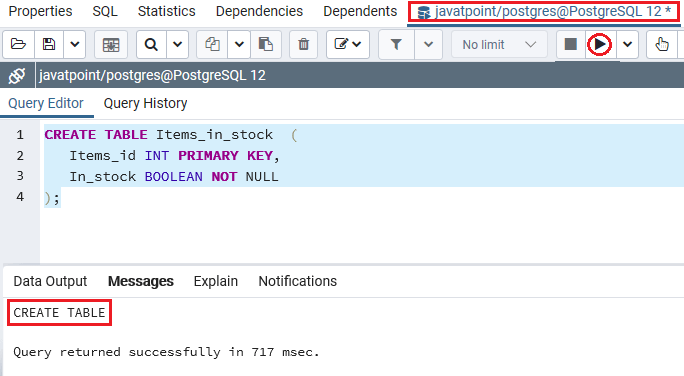Open the Find options dropdown arrow

[x=178, y=44]
